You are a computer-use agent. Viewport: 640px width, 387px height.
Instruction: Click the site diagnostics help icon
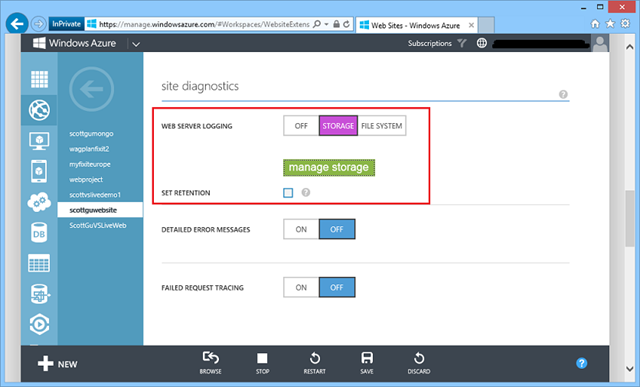click(563, 94)
